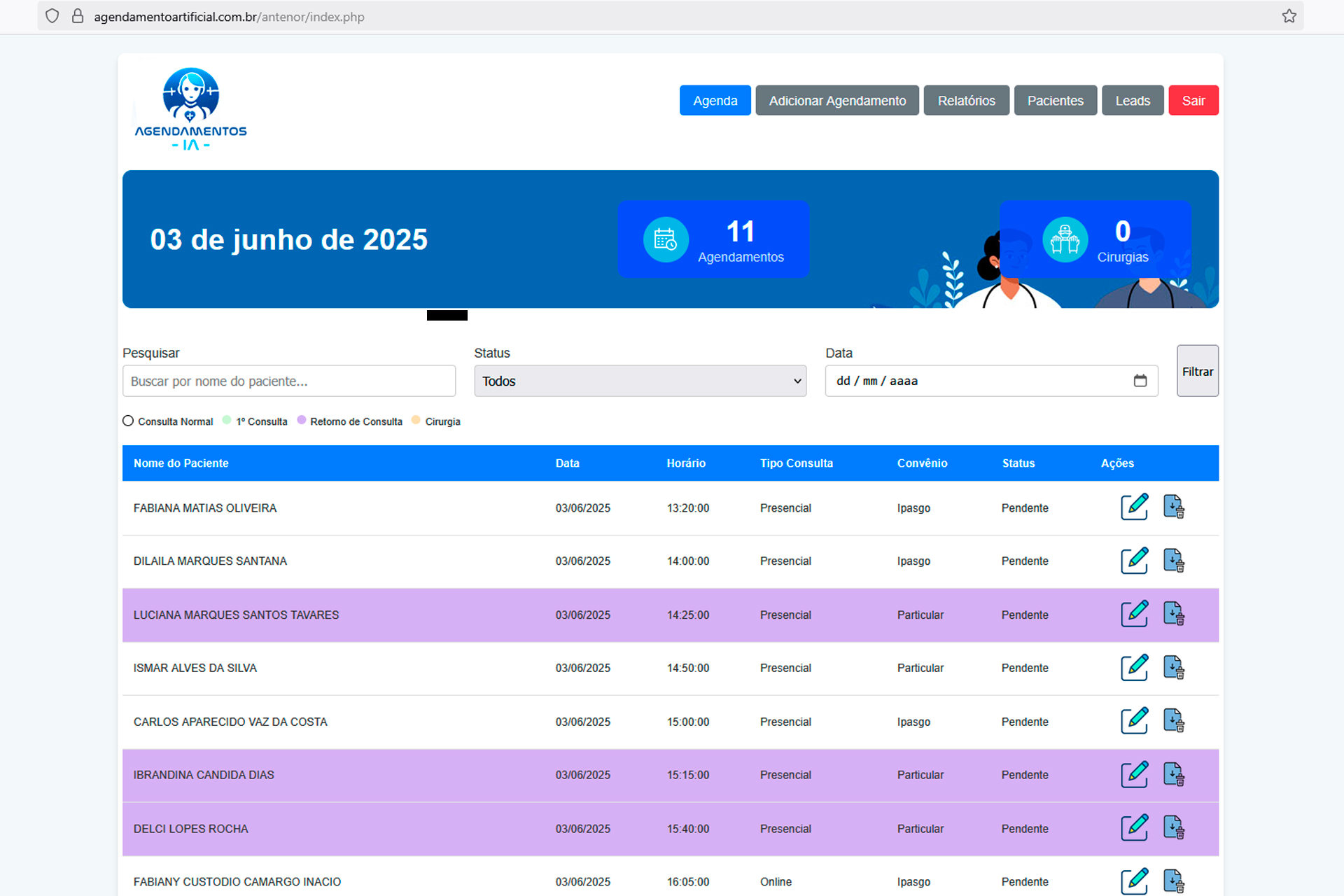The image size is (1344, 896).
Task: Click the Cirurgias surgeon icon
Action: pyautogui.click(x=1065, y=240)
